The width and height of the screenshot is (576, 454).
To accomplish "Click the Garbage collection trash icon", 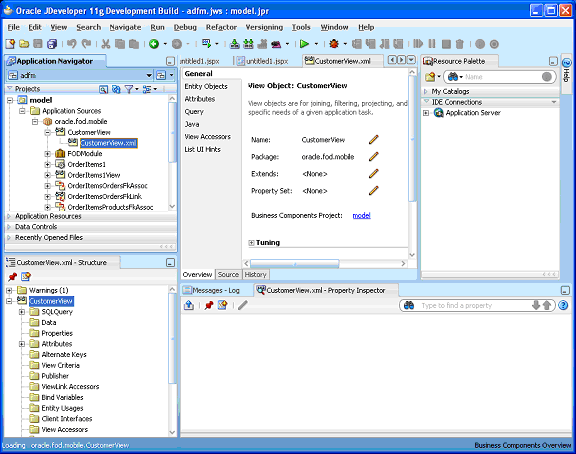I will tap(460, 44).
